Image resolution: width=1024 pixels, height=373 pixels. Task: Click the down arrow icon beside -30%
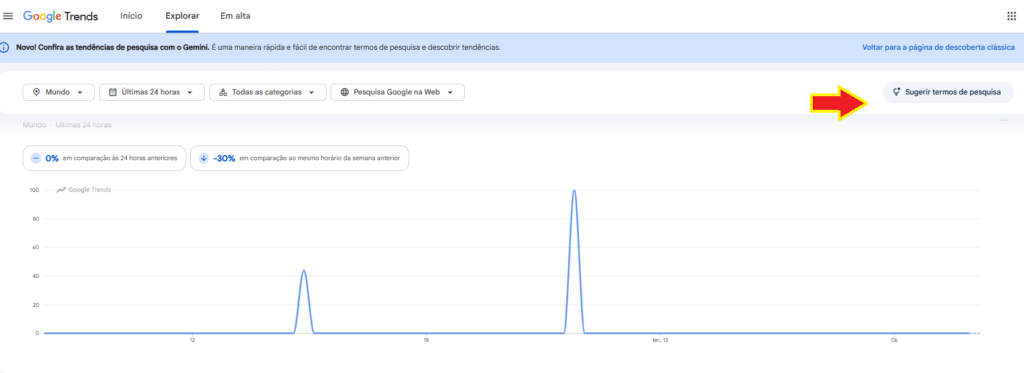(x=204, y=158)
